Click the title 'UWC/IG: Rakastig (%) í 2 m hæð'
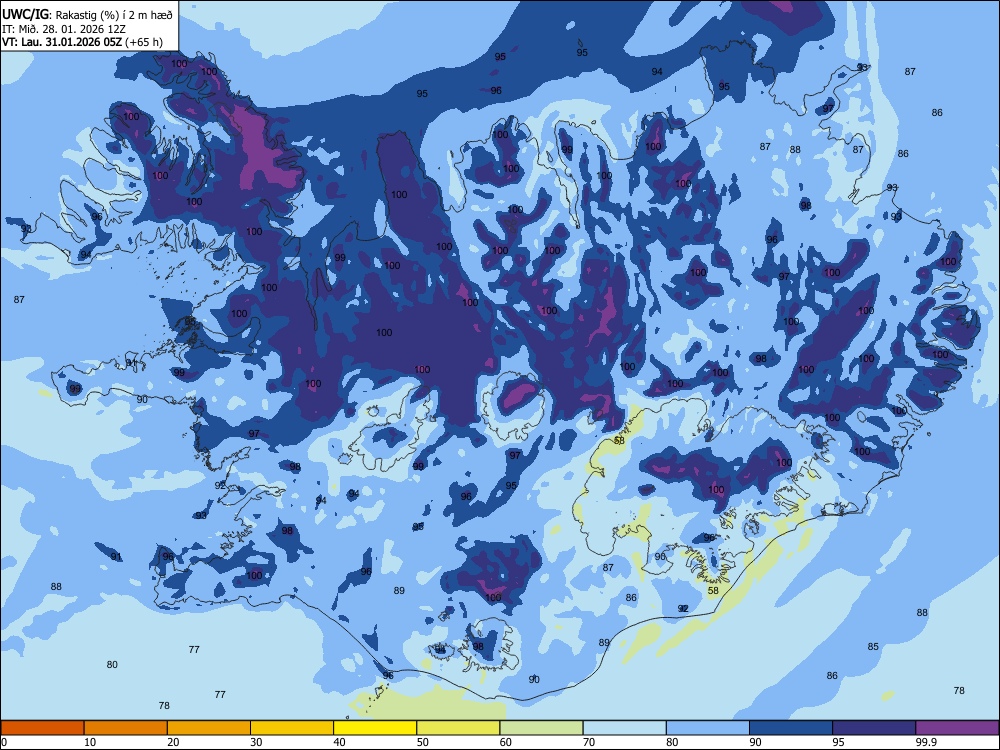The width and height of the screenshot is (1000, 750). (x=87, y=15)
